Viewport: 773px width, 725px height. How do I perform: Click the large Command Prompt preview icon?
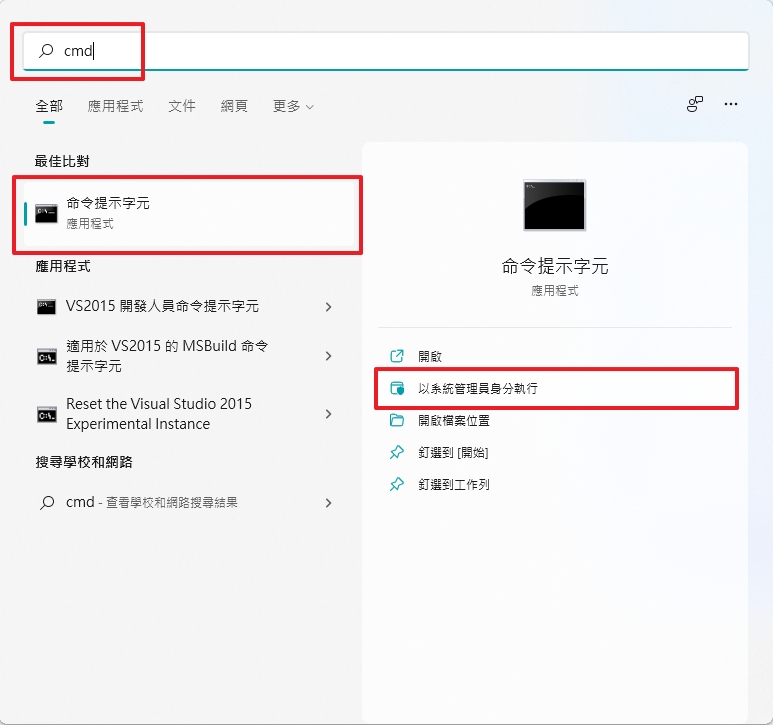pos(554,205)
